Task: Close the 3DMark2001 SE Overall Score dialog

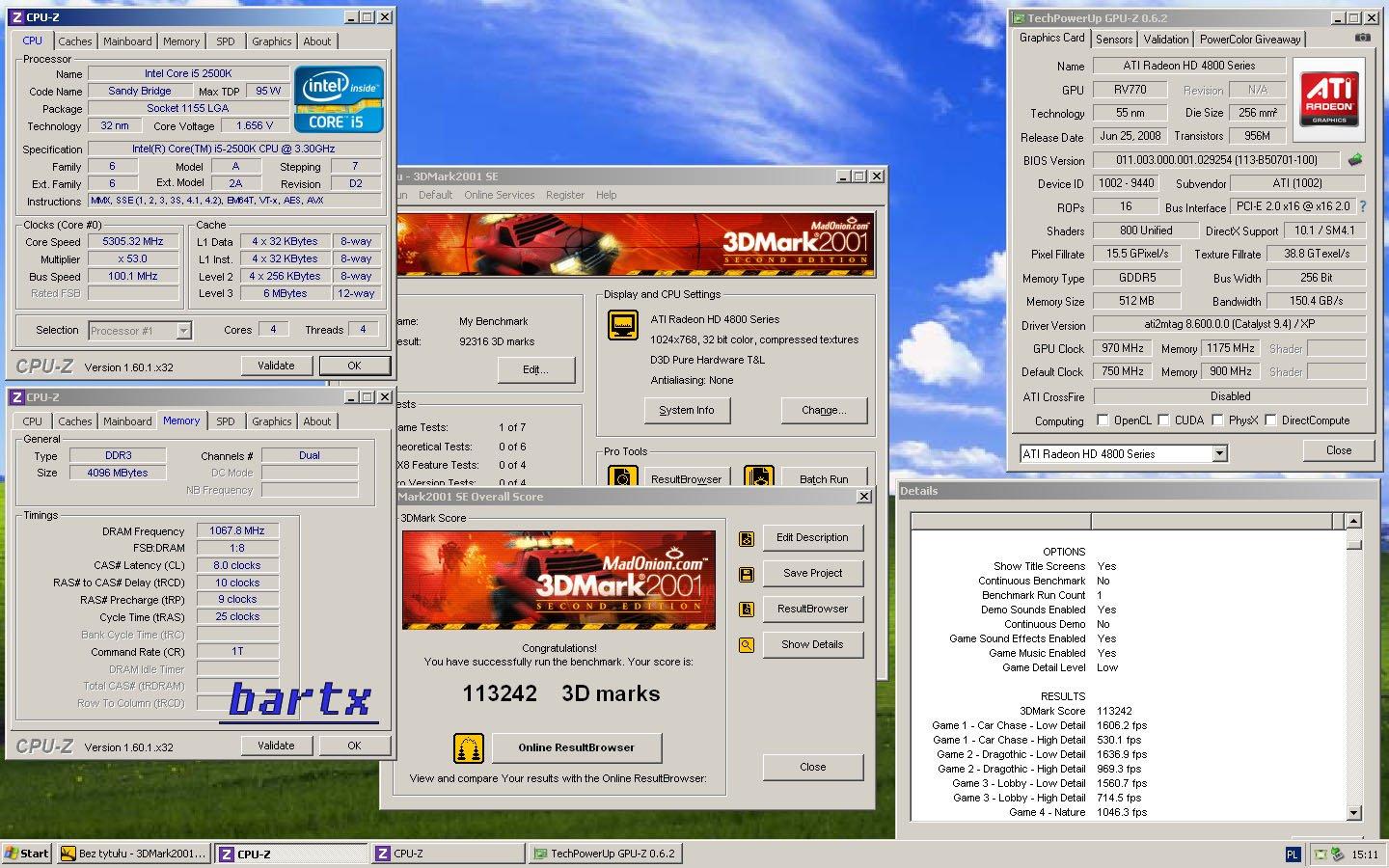Action: pos(864,497)
